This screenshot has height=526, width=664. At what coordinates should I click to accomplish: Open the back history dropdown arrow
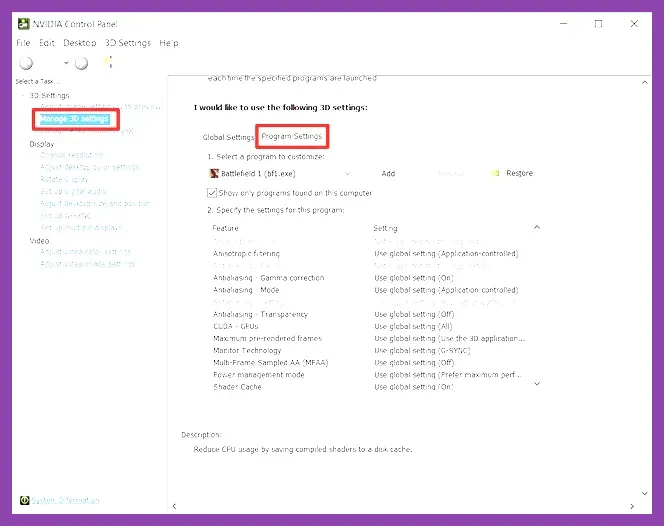66,63
